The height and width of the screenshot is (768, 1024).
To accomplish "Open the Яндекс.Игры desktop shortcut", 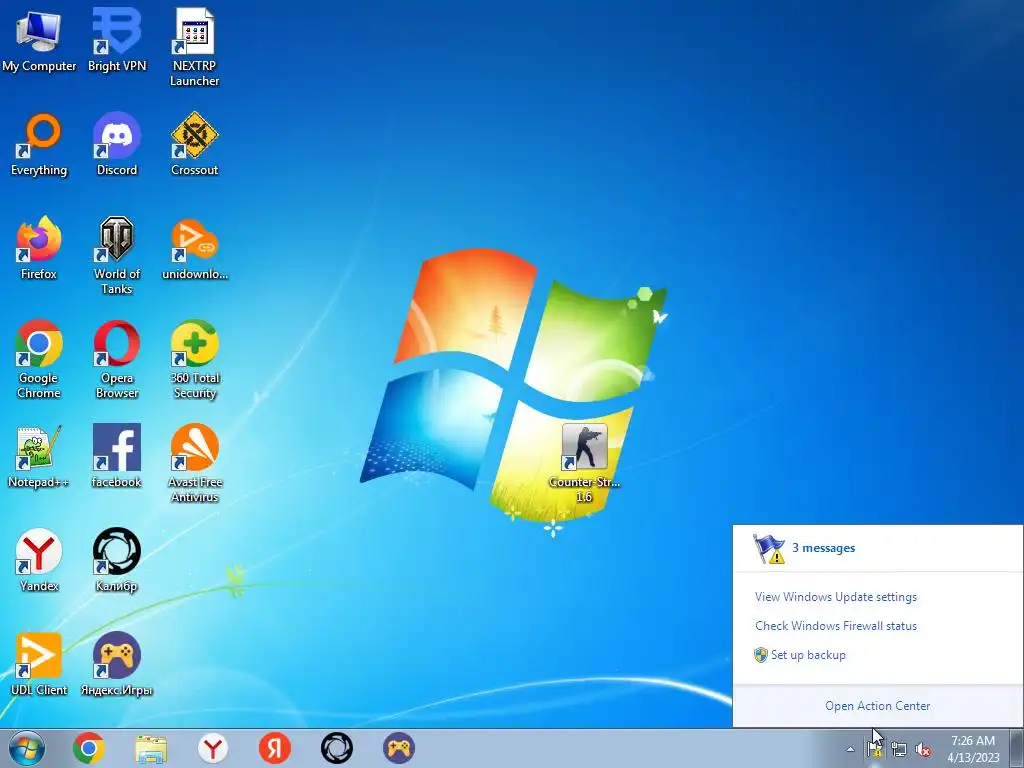I will (x=117, y=664).
